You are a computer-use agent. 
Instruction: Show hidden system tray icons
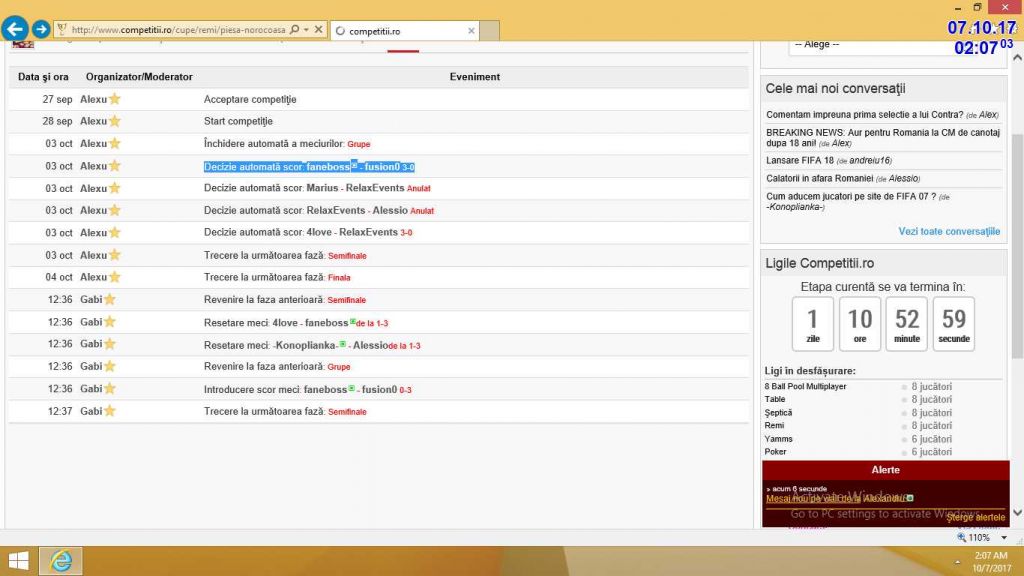click(957, 561)
